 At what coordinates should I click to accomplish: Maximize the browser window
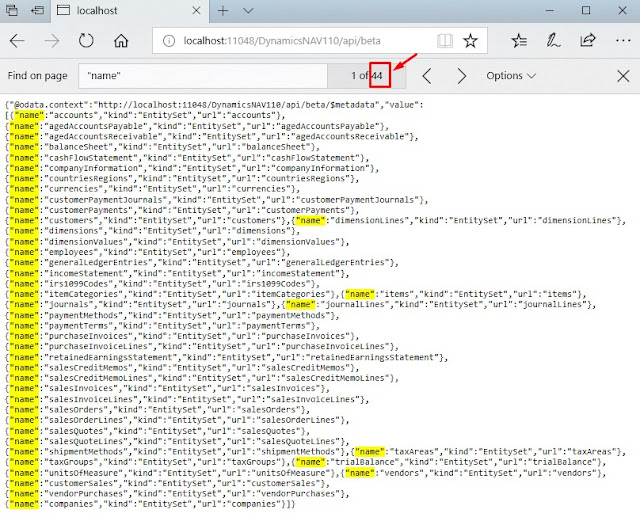click(586, 10)
